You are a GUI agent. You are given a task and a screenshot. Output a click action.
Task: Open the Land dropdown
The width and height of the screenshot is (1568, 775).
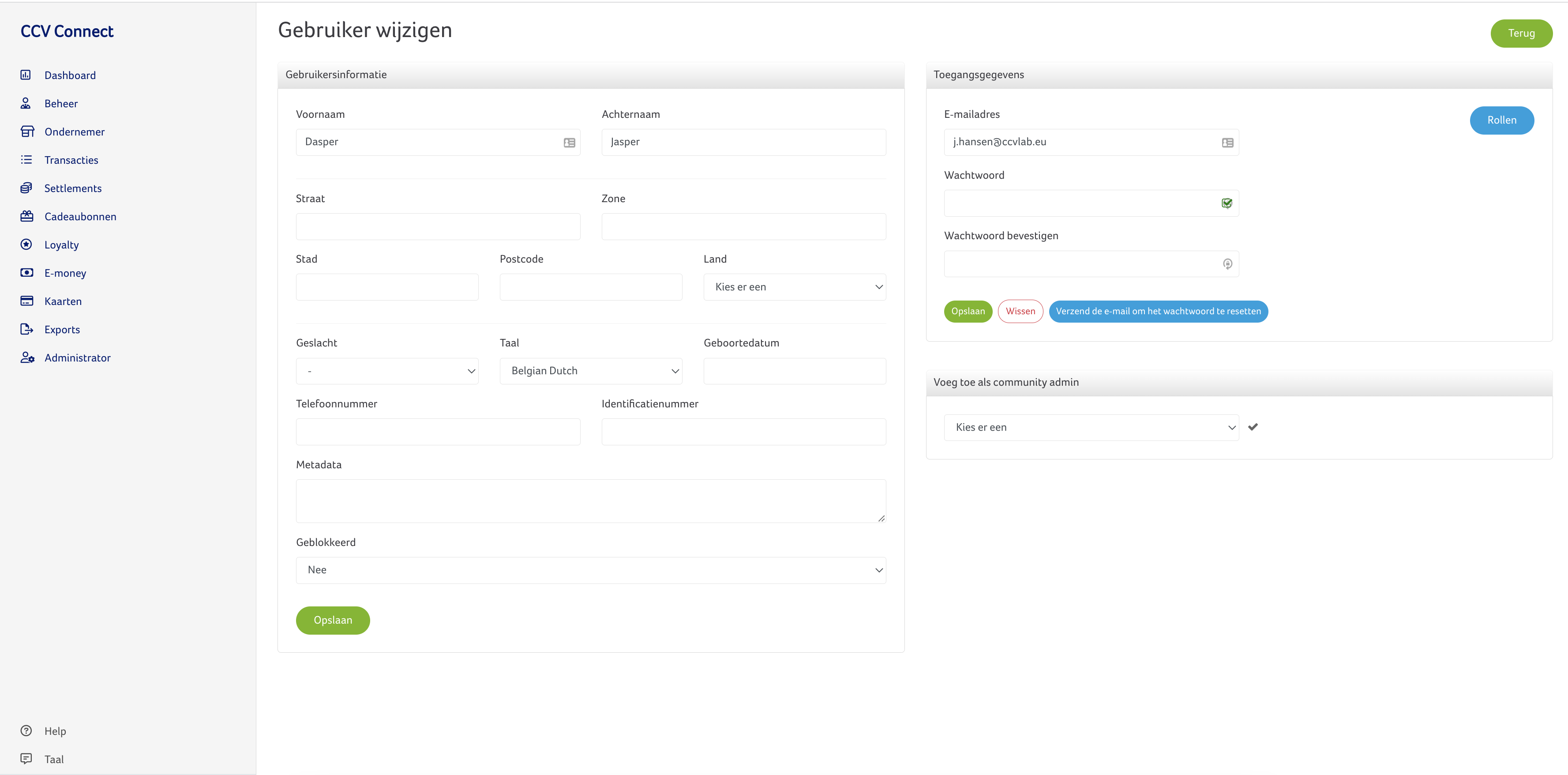coord(794,287)
